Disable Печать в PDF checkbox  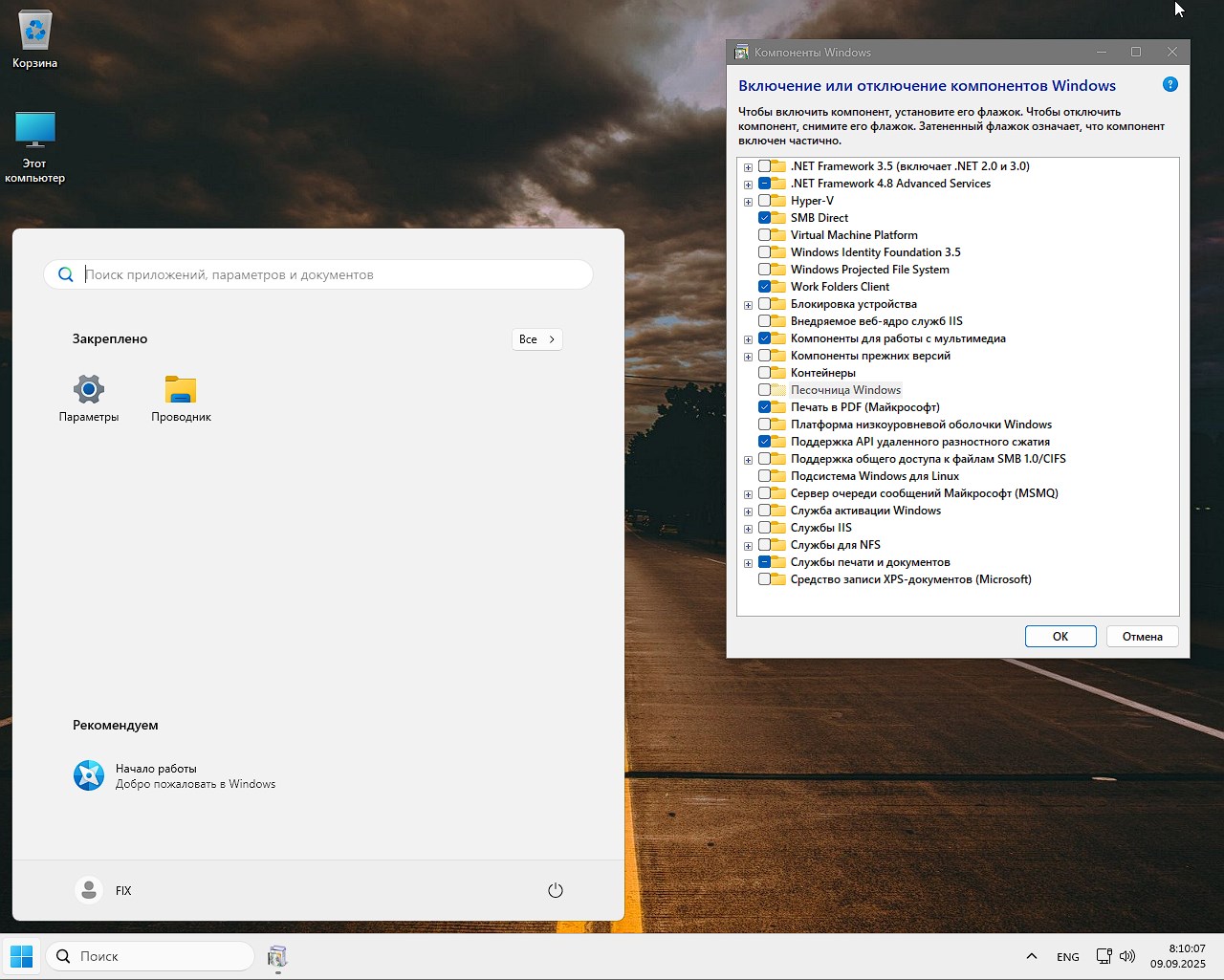pyautogui.click(x=764, y=407)
